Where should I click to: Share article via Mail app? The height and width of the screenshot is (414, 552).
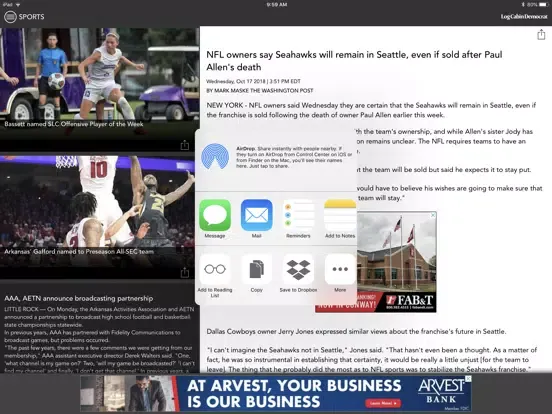click(257, 215)
